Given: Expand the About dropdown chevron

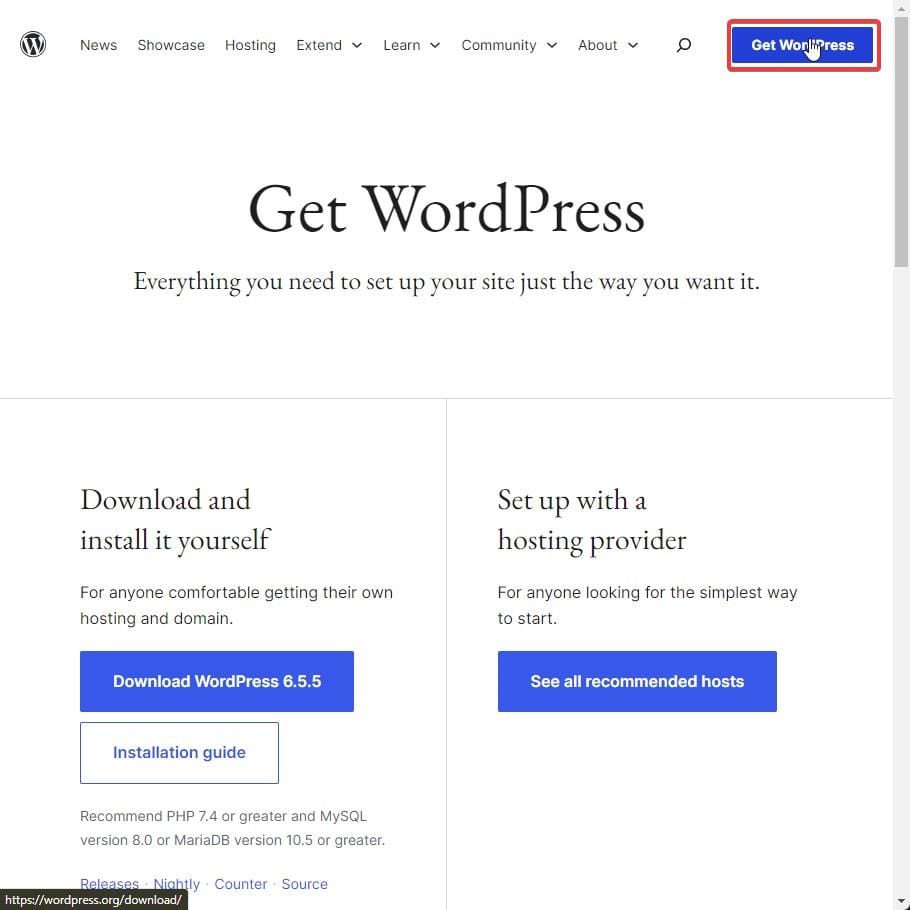Looking at the screenshot, I should pos(633,45).
